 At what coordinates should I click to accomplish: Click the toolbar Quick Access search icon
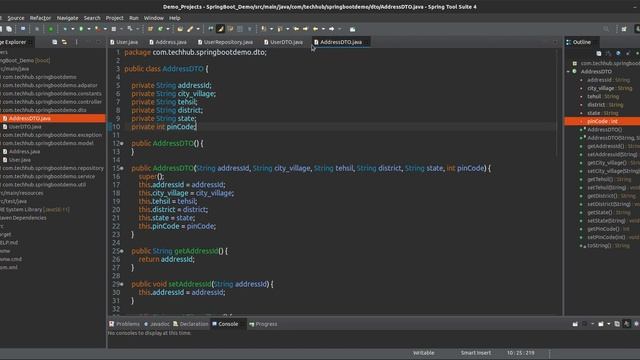pos(606,29)
